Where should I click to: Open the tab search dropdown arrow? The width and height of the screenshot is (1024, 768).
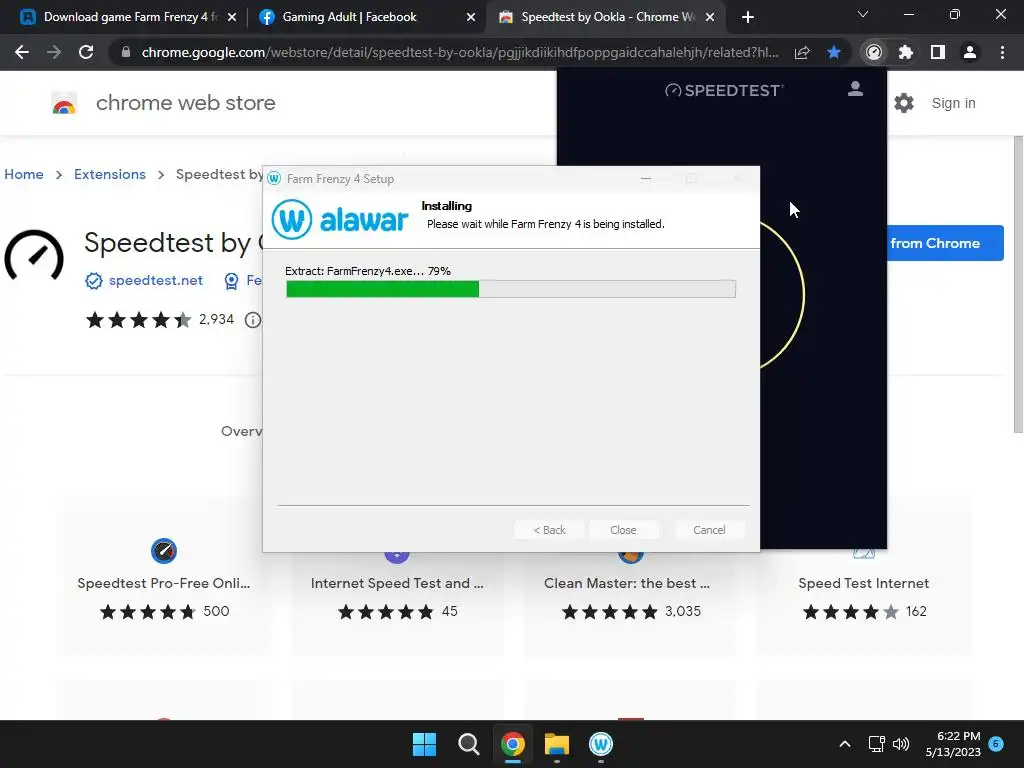863,14
